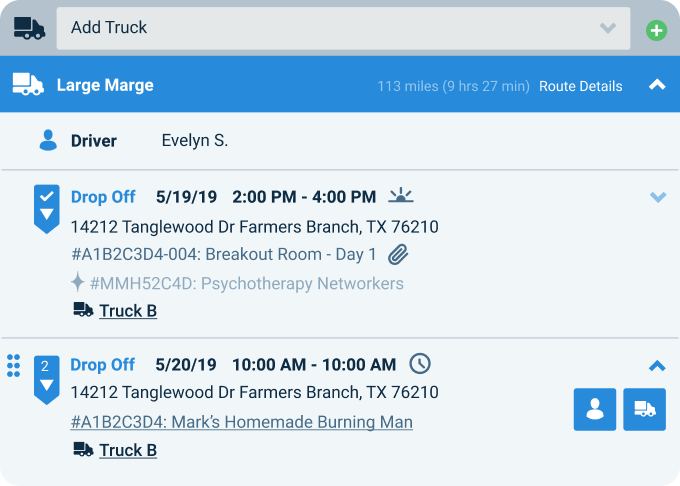Open Mark's Homemade Burning Man order link
The width and height of the screenshot is (680, 486).
(x=242, y=422)
